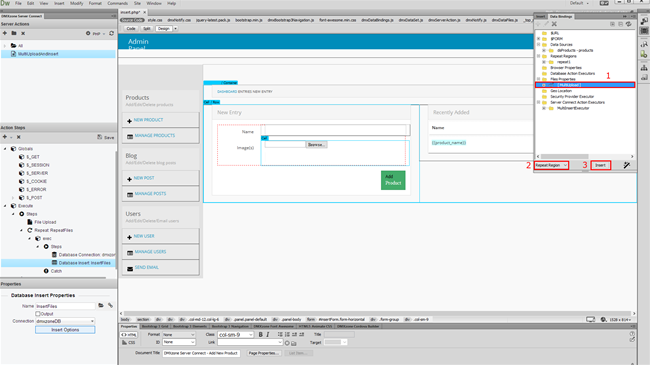The width and height of the screenshot is (650, 365).
Task: Refresh the Data Bindings panel
Action: point(628,24)
